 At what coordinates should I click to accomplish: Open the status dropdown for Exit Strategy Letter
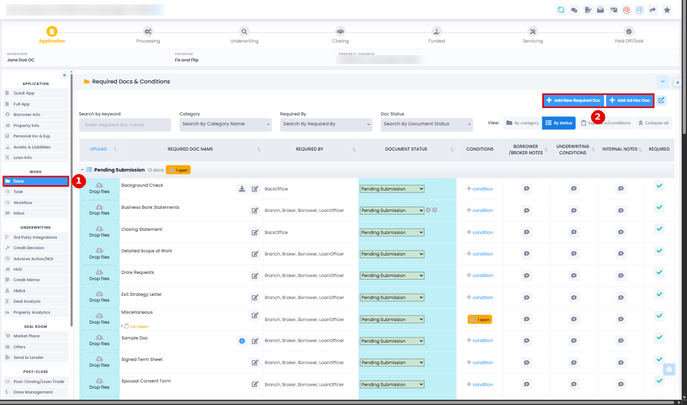392,298
